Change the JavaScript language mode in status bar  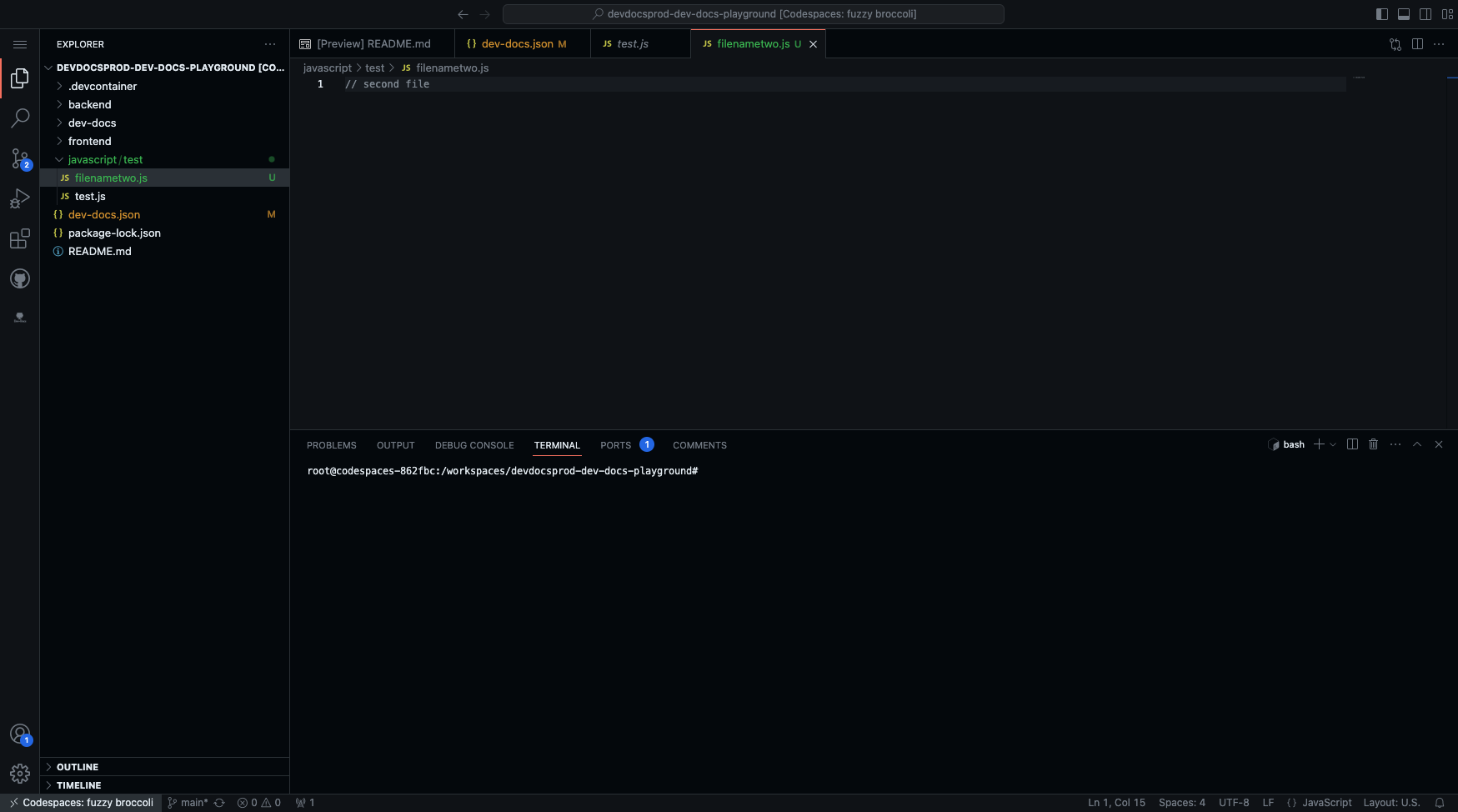(1326, 803)
